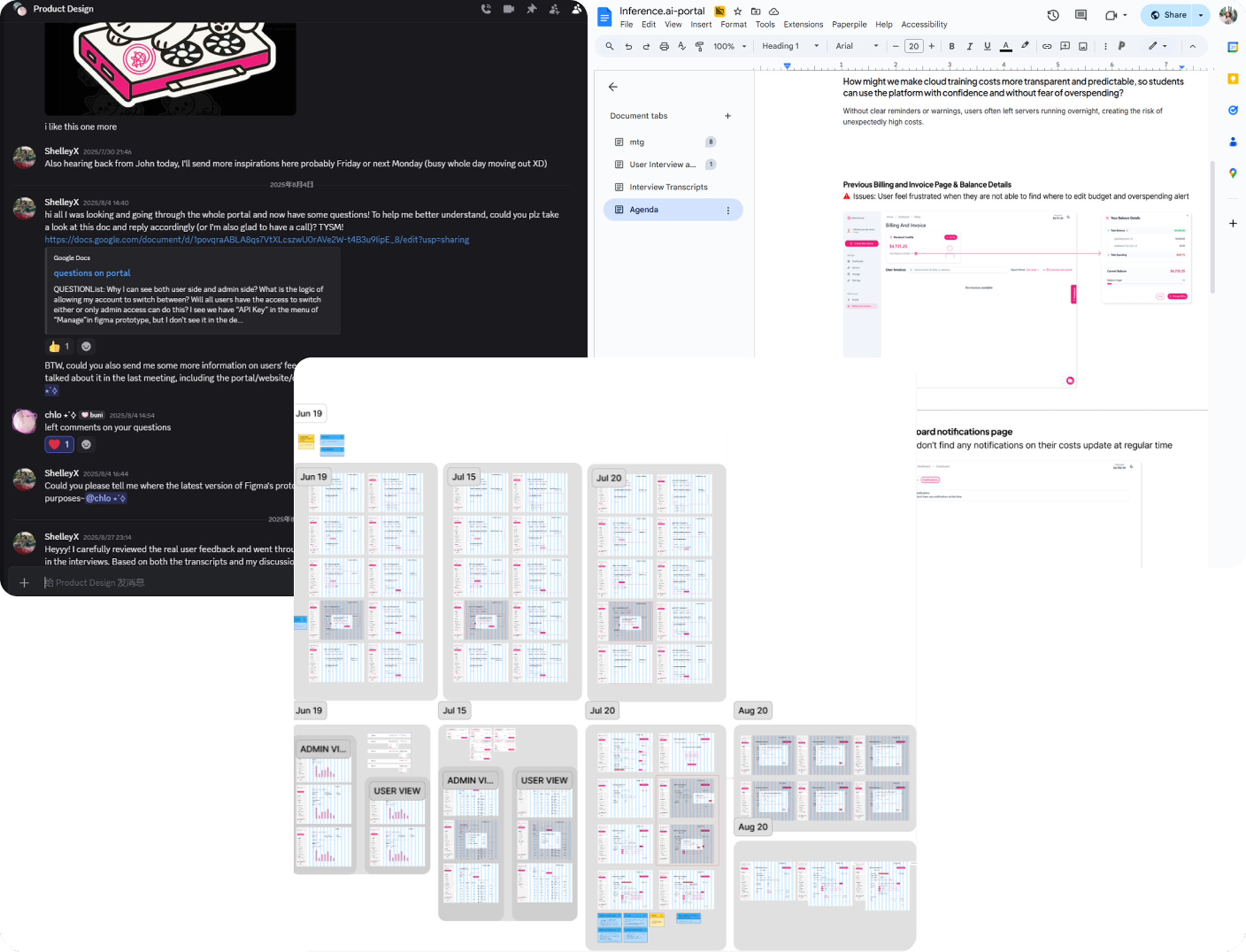Toggle bold formatting
Image resolution: width=1246 pixels, height=952 pixels.
tap(952, 46)
